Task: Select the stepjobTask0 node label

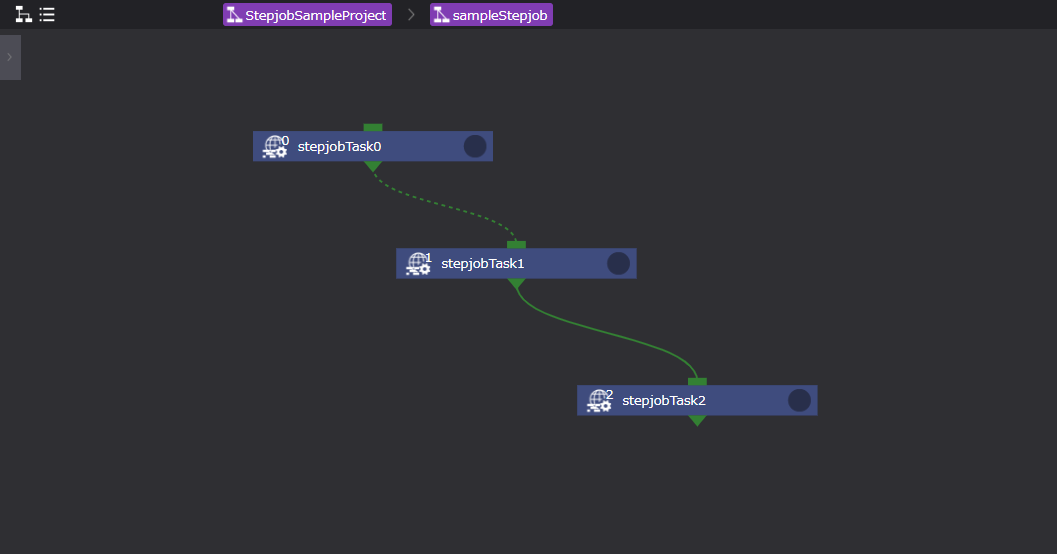Action: [x=340, y=147]
